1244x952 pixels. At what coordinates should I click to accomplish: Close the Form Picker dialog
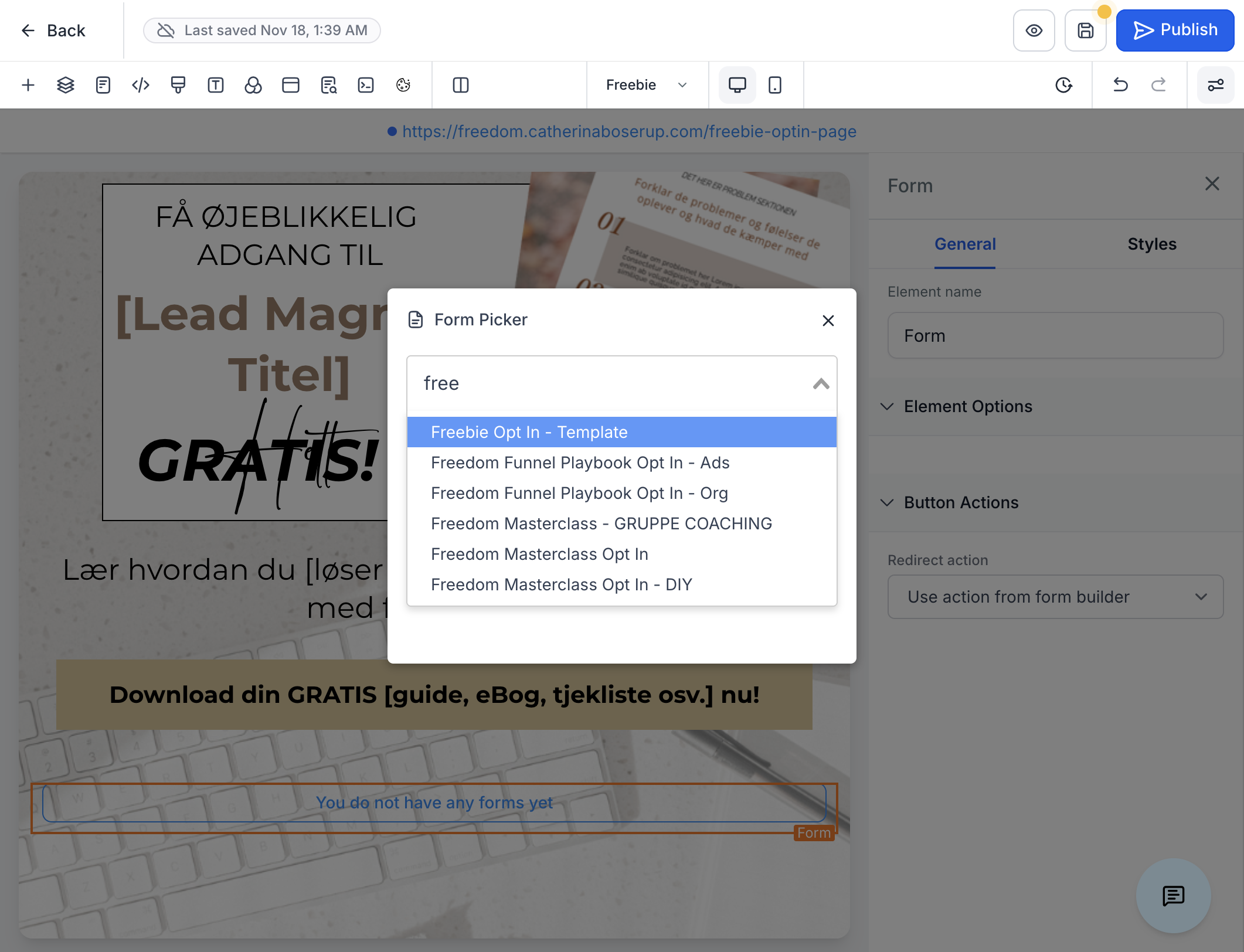[828, 320]
